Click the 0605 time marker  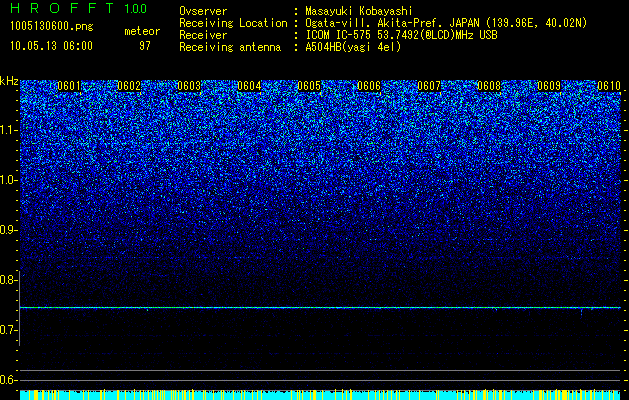coord(309,86)
